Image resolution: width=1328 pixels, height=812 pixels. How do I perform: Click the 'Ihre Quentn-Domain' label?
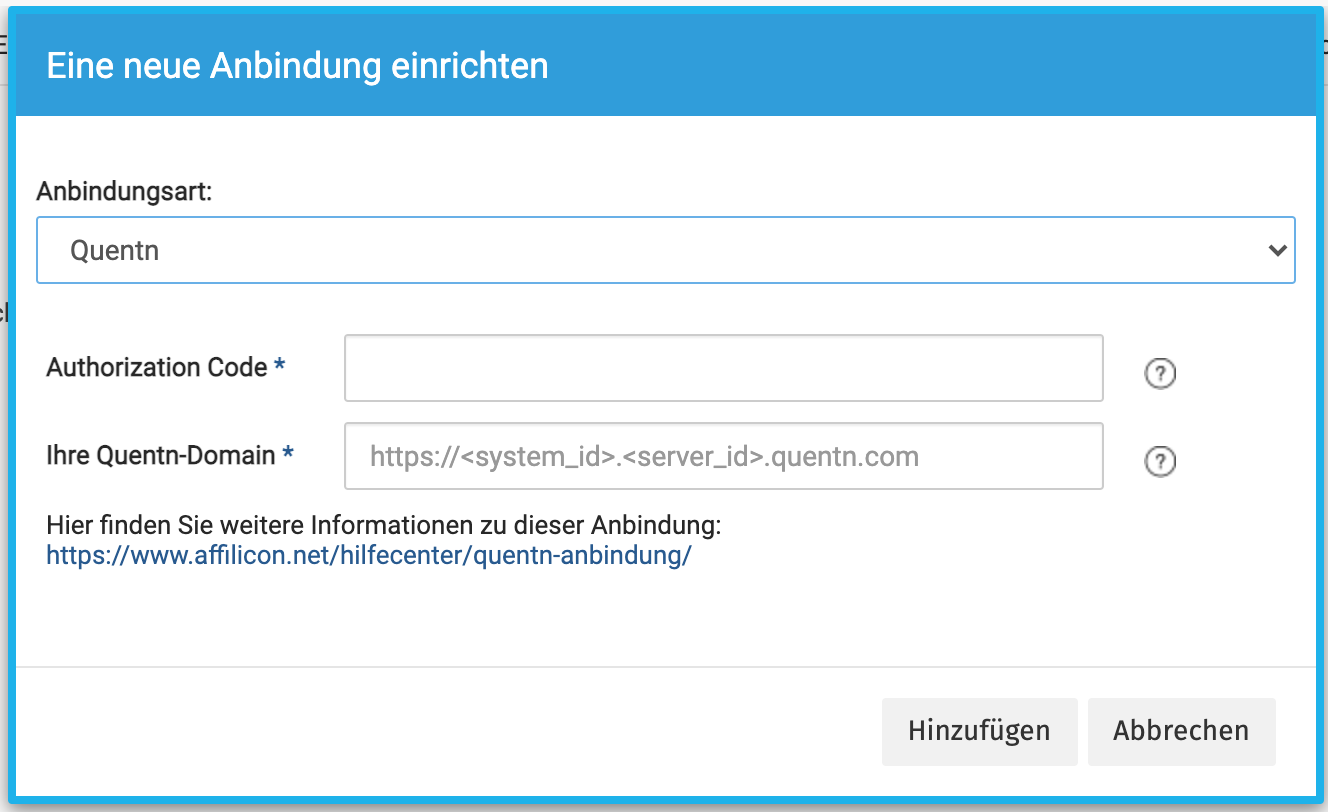point(161,455)
